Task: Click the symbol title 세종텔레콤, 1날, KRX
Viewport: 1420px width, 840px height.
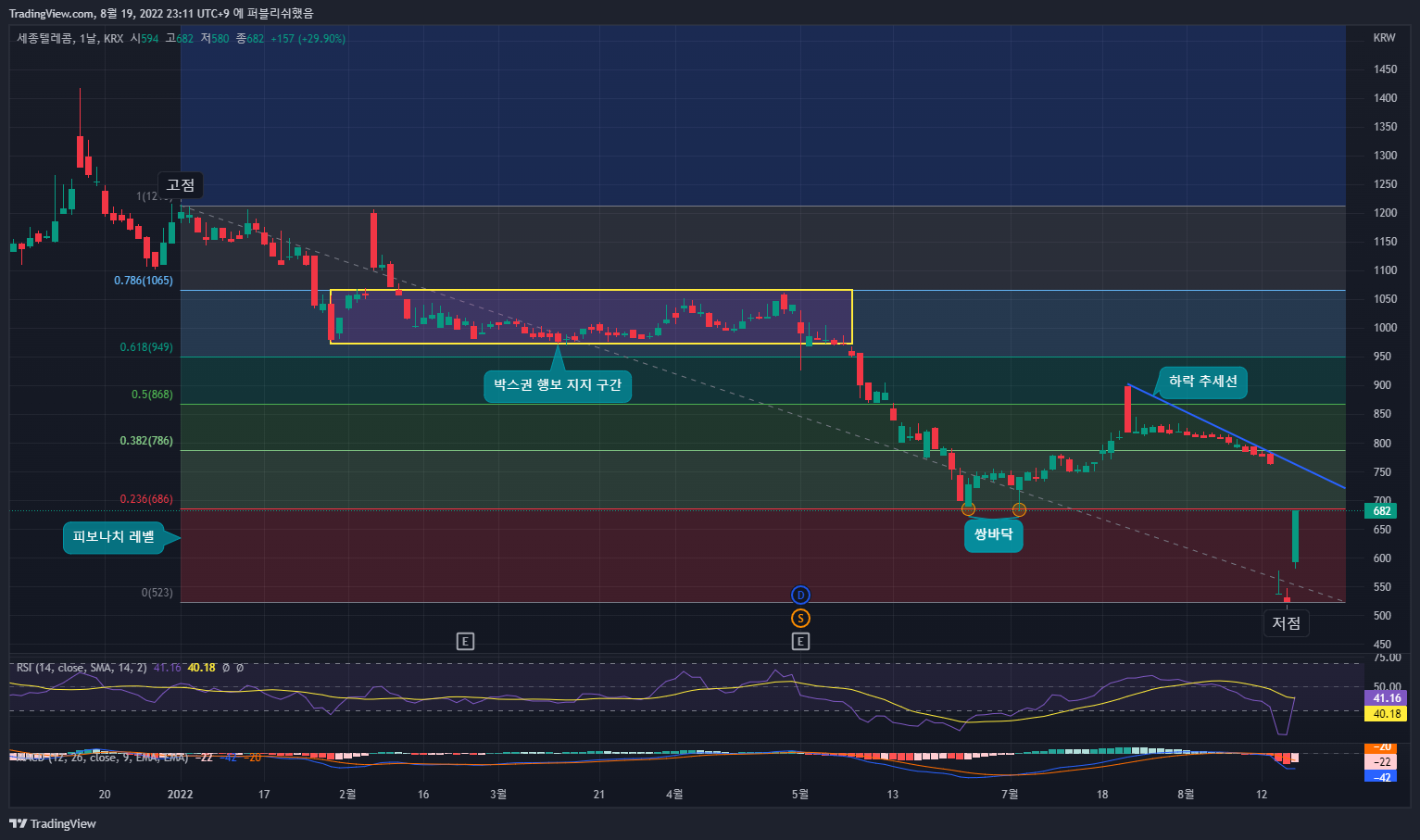Action: click(x=70, y=39)
